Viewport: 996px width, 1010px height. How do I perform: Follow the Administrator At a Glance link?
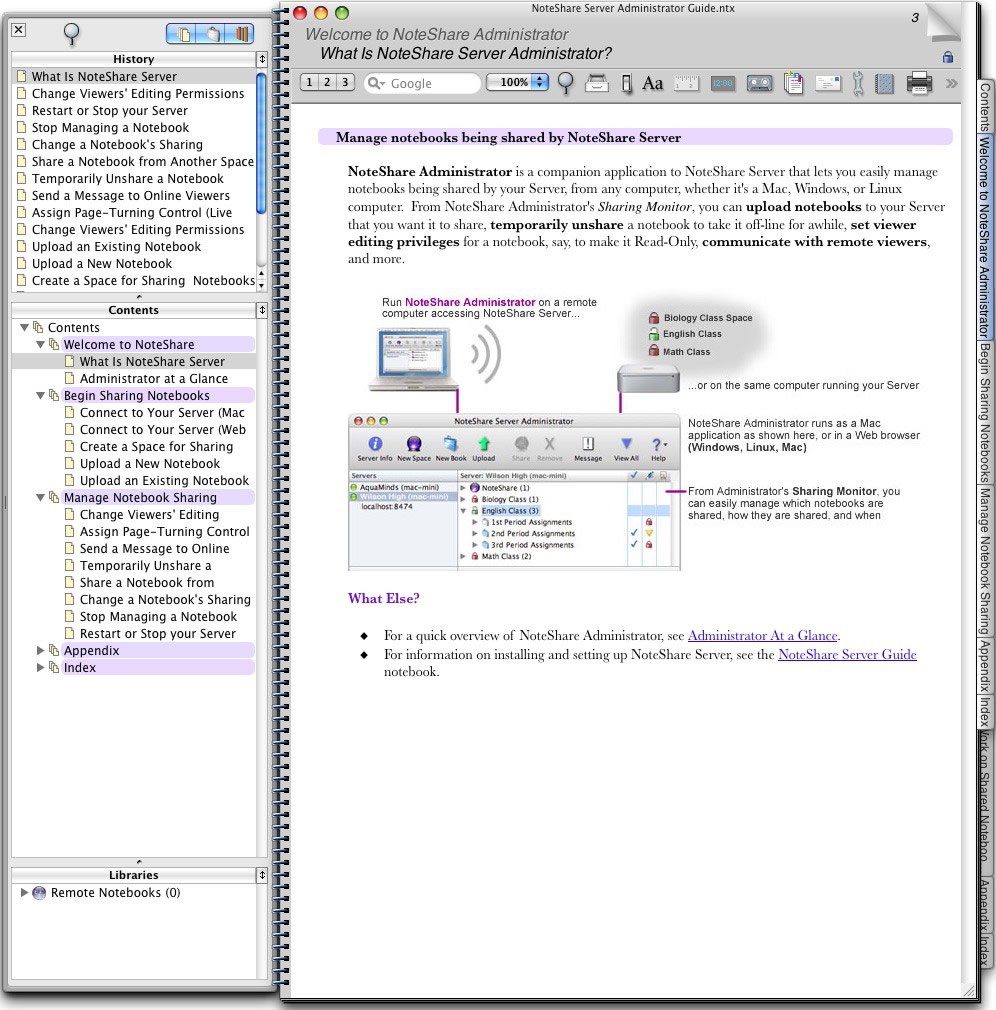tap(762, 636)
